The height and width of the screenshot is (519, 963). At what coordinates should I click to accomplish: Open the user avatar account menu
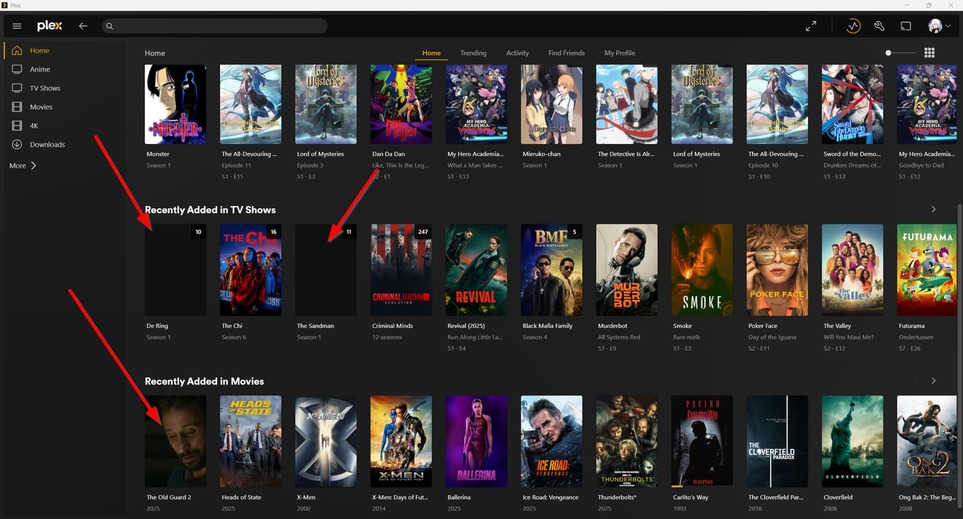pos(938,26)
